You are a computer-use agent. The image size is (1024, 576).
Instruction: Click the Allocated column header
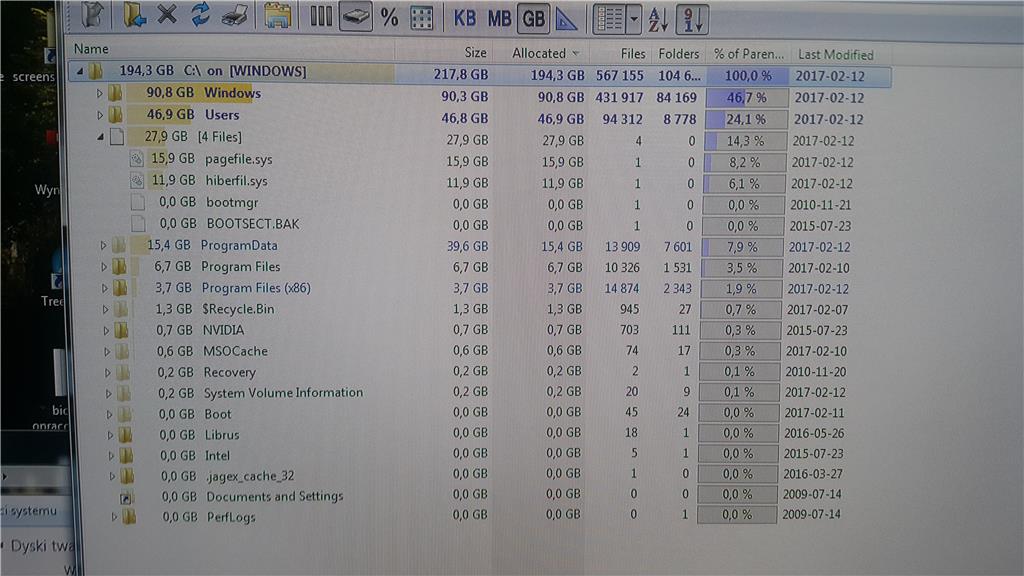pyautogui.click(x=541, y=54)
